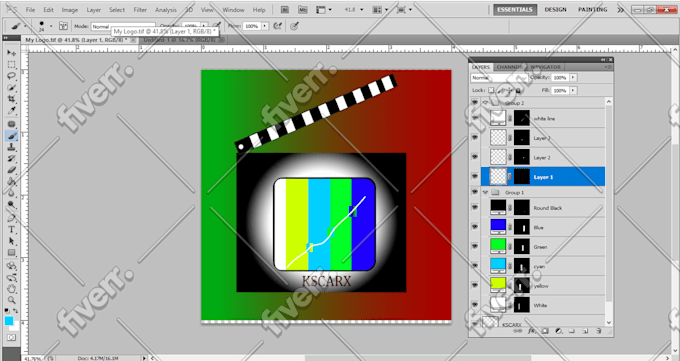The width and height of the screenshot is (680, 361).
Task: Toggle visibility of Layer 2
Action: pyautogui.click(x=475, y=157)
